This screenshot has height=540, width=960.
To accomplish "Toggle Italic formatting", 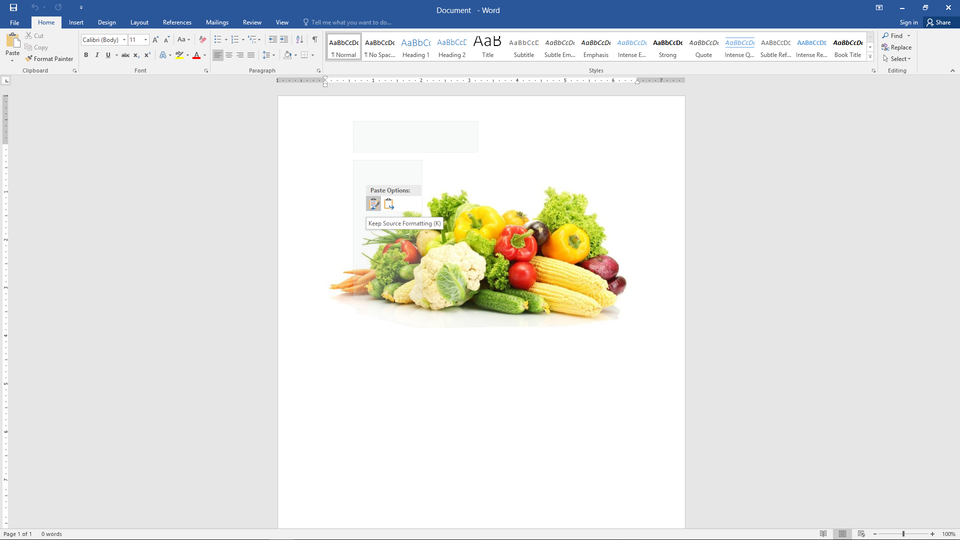I will (x=97, y=55).
